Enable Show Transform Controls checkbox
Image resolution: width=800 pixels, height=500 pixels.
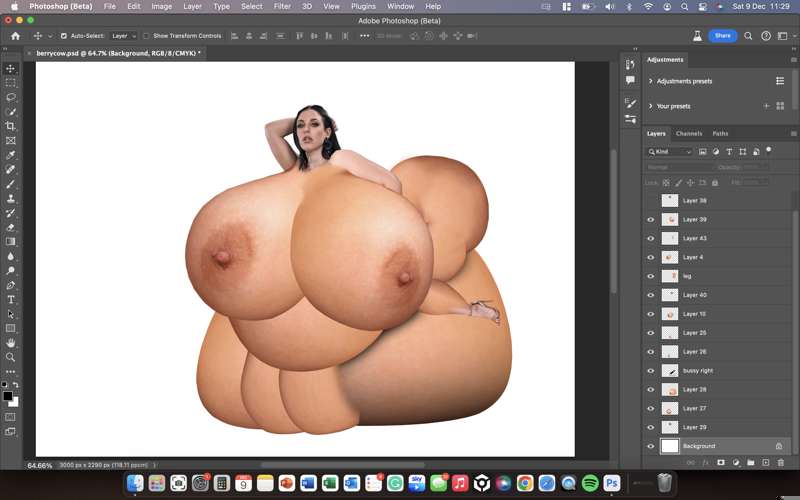pyautogui.click(x=146, y=36)
